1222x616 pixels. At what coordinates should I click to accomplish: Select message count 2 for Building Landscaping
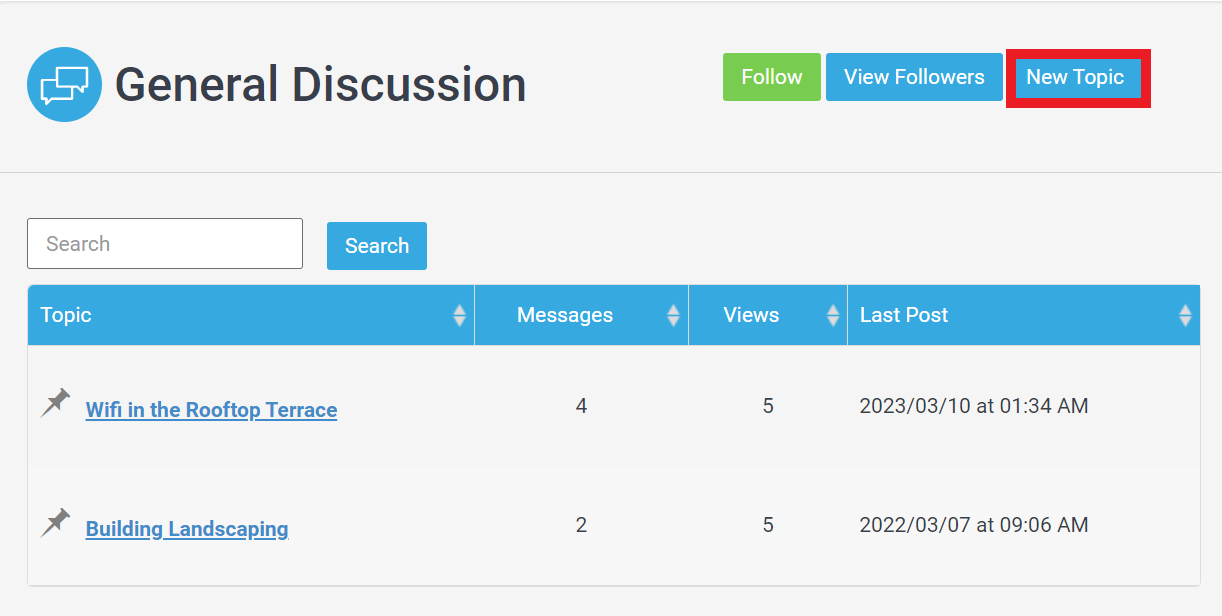point(581,525)
